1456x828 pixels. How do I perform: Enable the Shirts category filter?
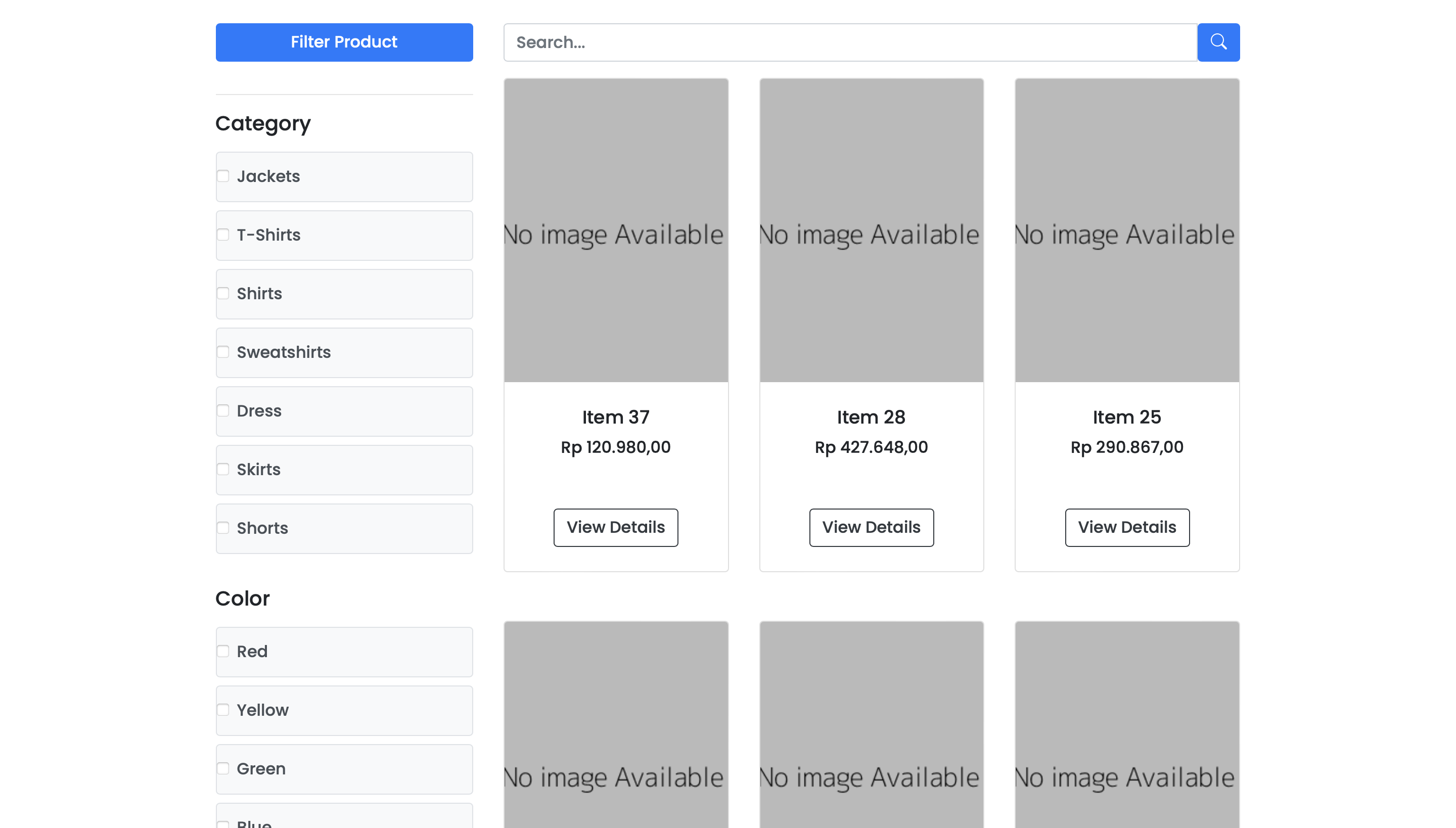[223, 293]
